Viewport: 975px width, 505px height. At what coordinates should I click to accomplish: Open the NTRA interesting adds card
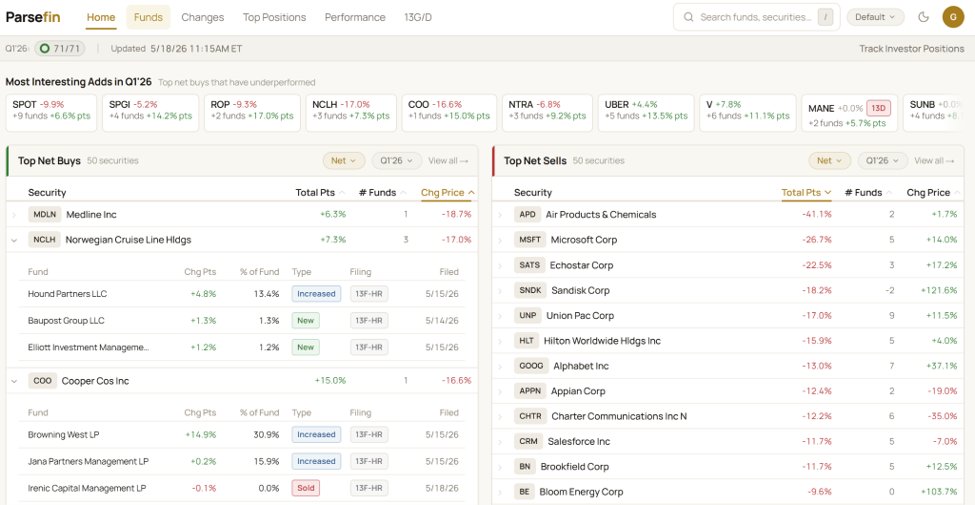click(x=547, y=113)
